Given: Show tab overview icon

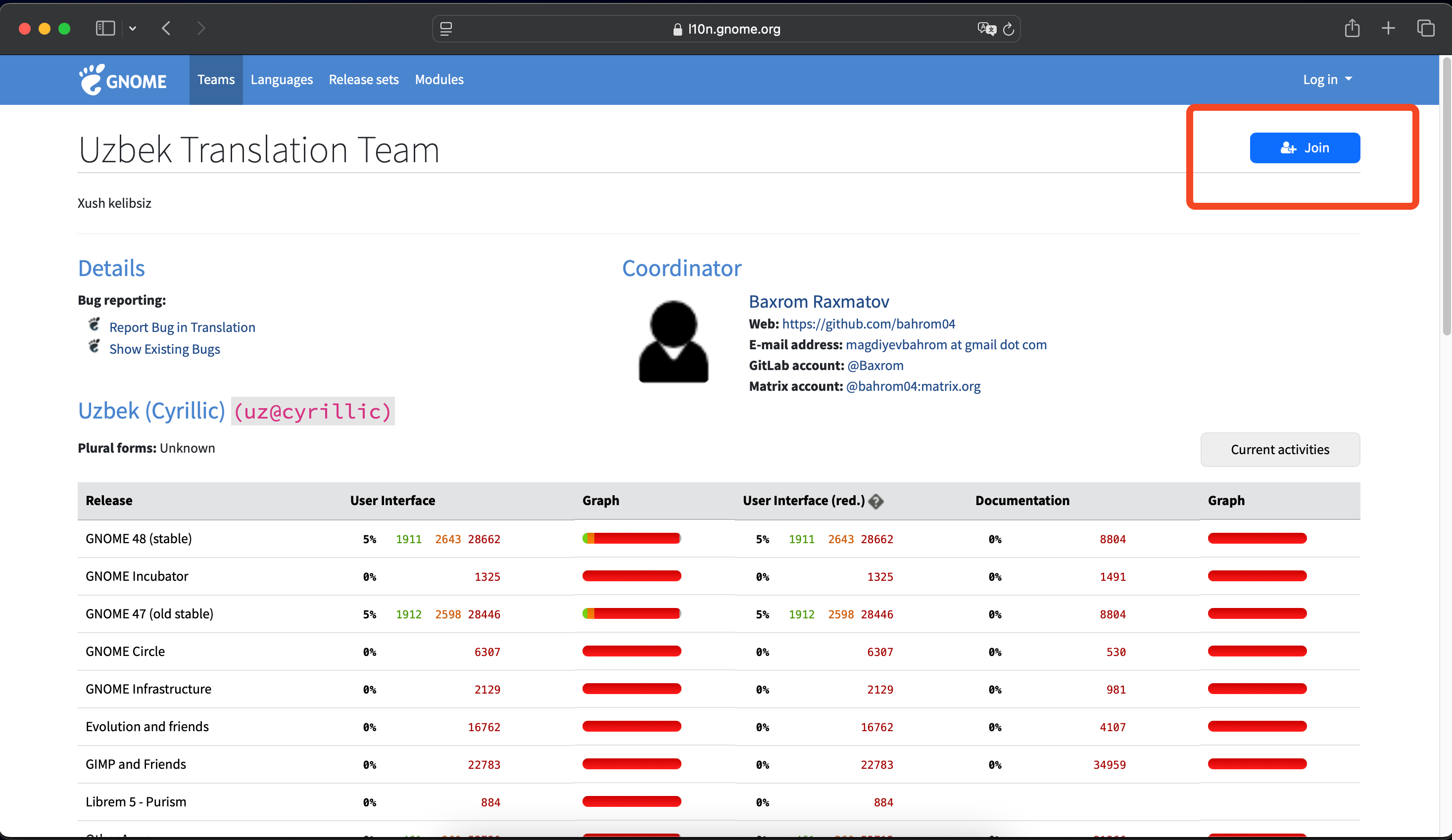Looking at the screenshot, I should coord(1425,28).
